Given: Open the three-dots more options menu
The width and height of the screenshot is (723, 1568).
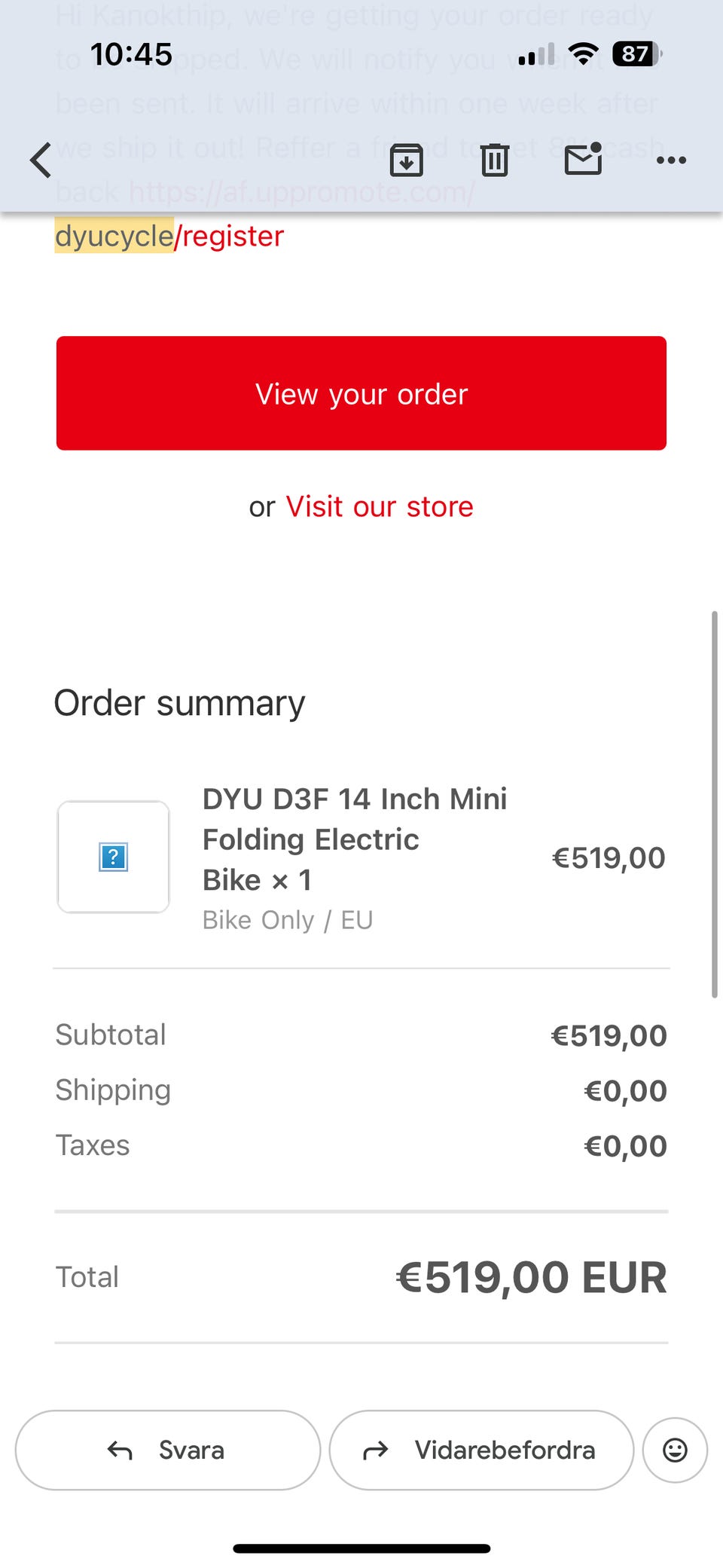Looking at the screenshot, I should click(x=670, y=160).
